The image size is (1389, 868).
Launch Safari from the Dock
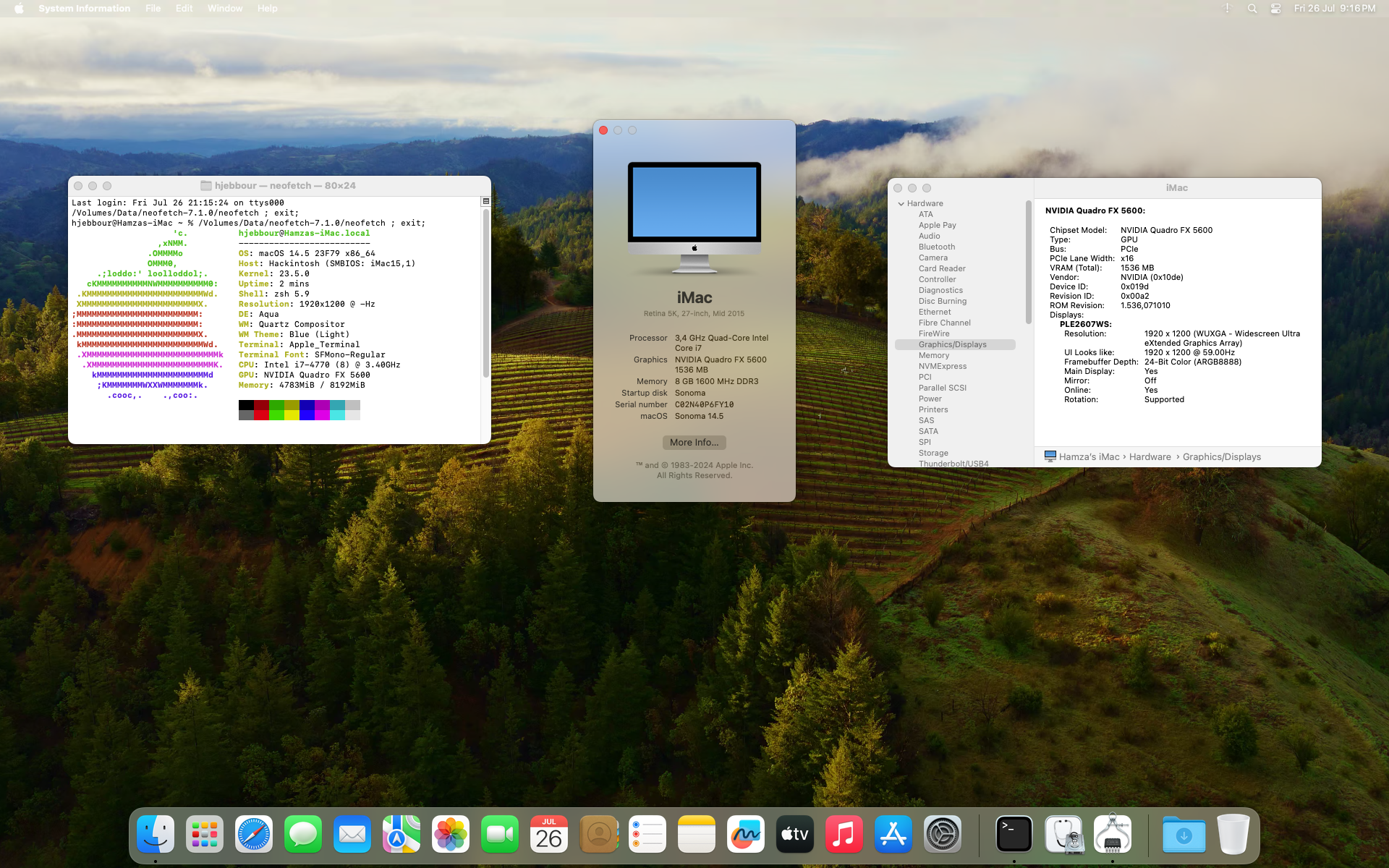254,835
